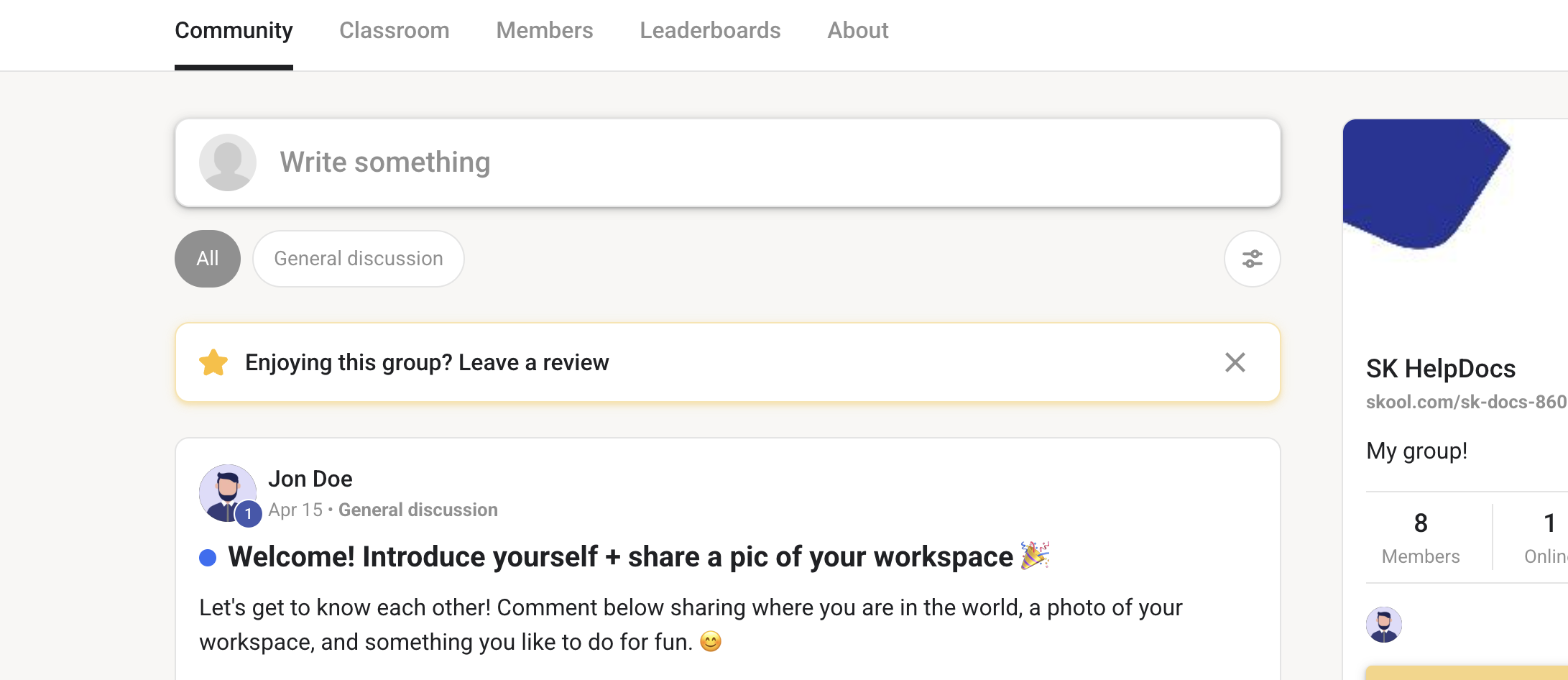Click your profile avatar beside Write something

pos(227,162)
